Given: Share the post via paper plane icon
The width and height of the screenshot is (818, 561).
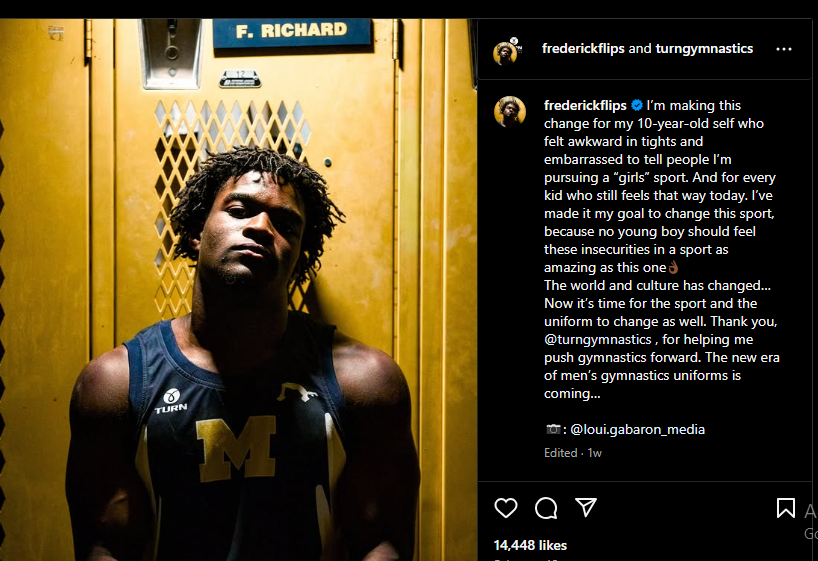Looking at the screenshot, I should click(586, 508).
